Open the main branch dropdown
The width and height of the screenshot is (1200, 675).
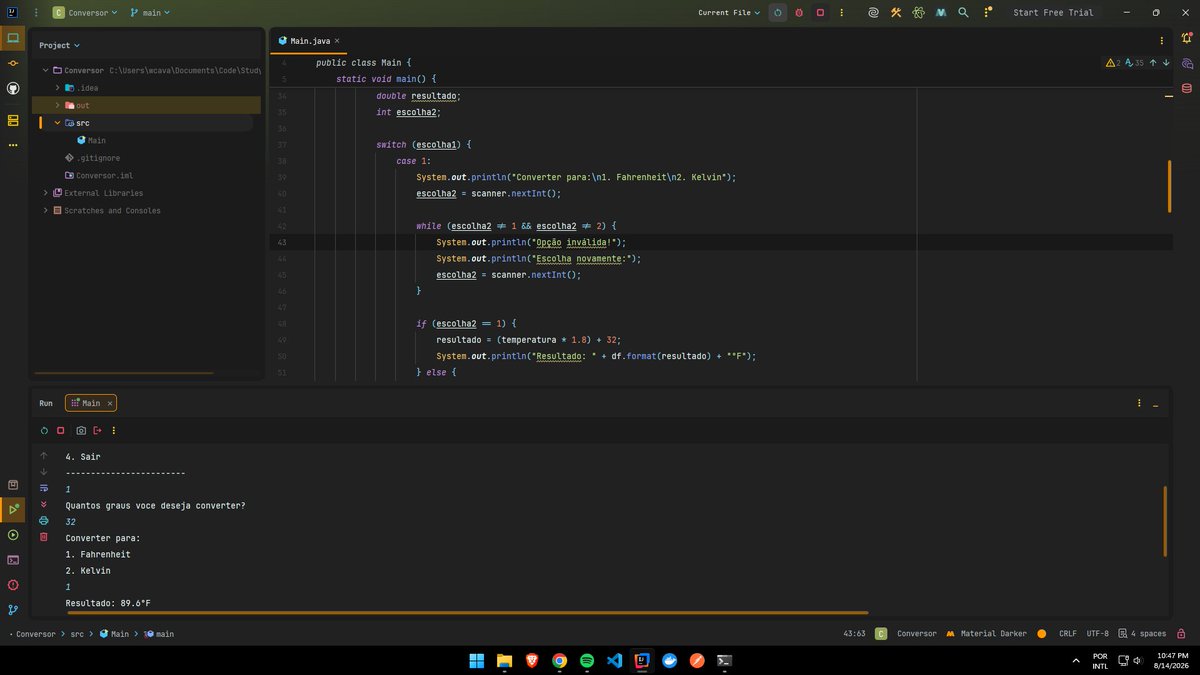tap(150, 13)
